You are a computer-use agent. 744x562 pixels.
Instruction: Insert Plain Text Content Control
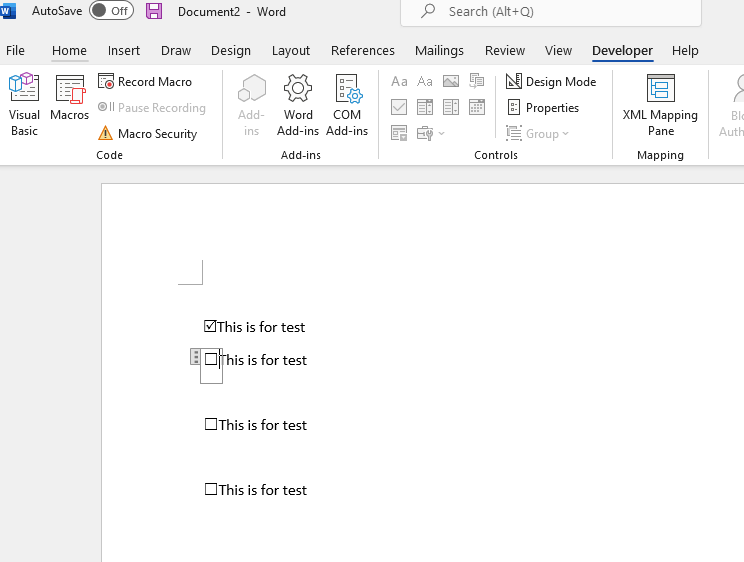coord(425,82)
